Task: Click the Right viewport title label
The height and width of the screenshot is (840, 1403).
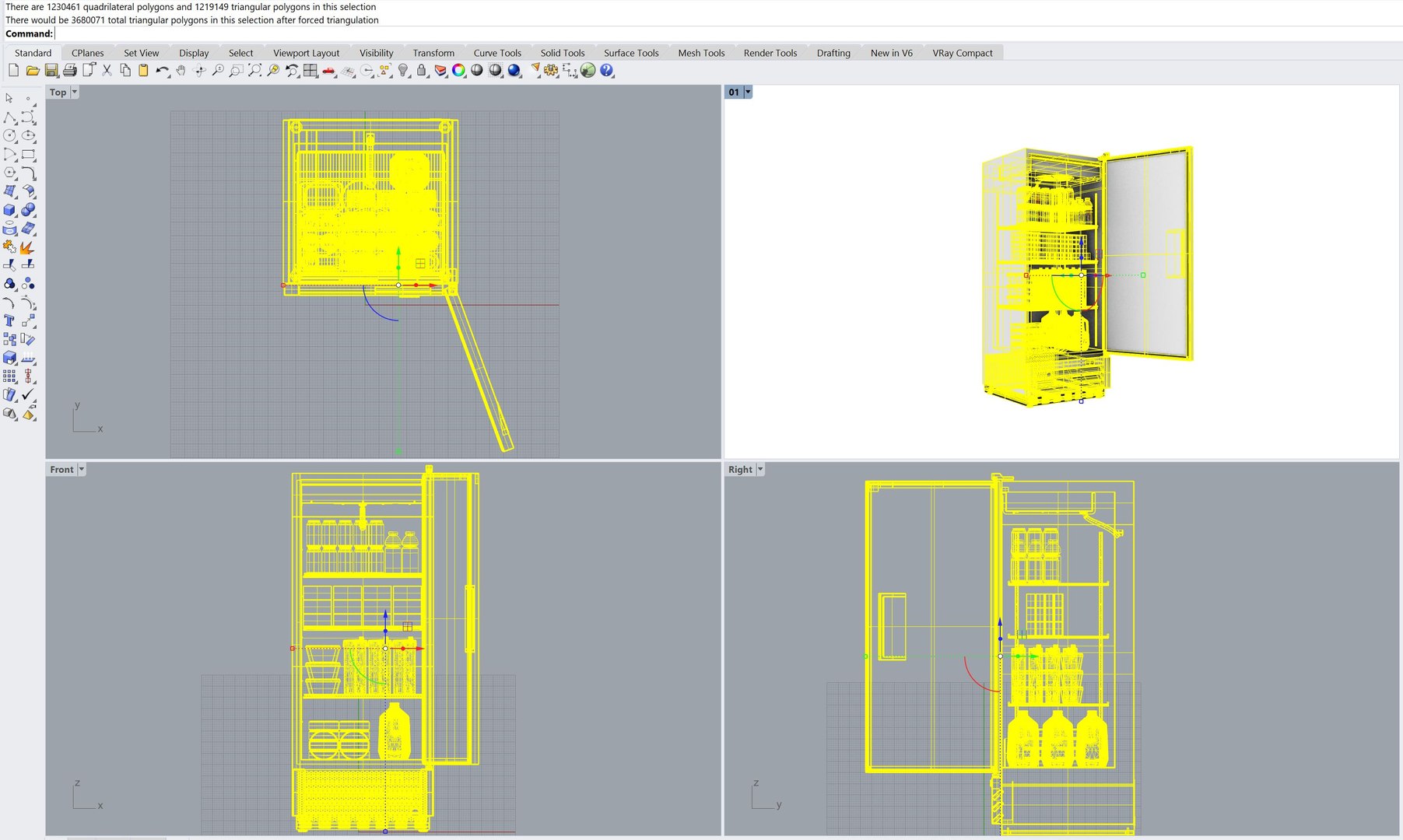Action: point(740,469)
